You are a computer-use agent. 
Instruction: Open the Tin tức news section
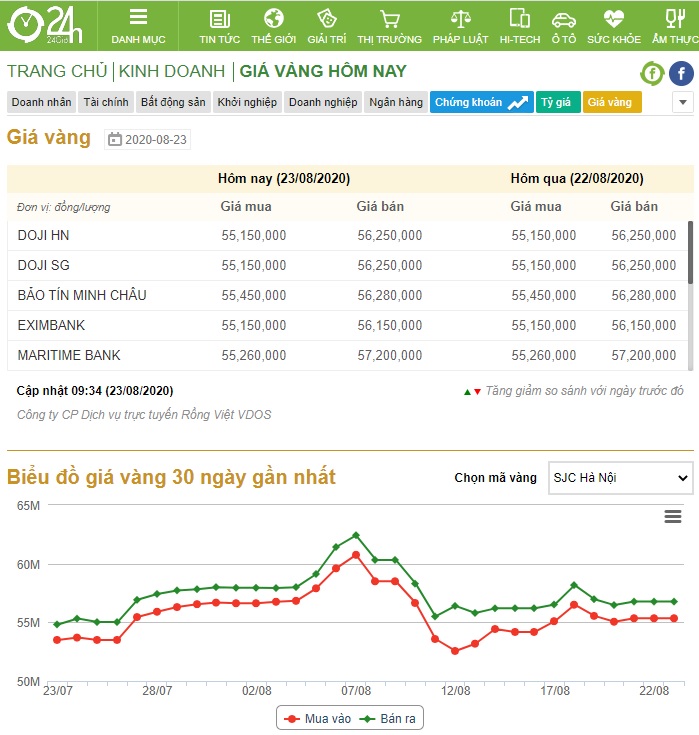point(219,26)
